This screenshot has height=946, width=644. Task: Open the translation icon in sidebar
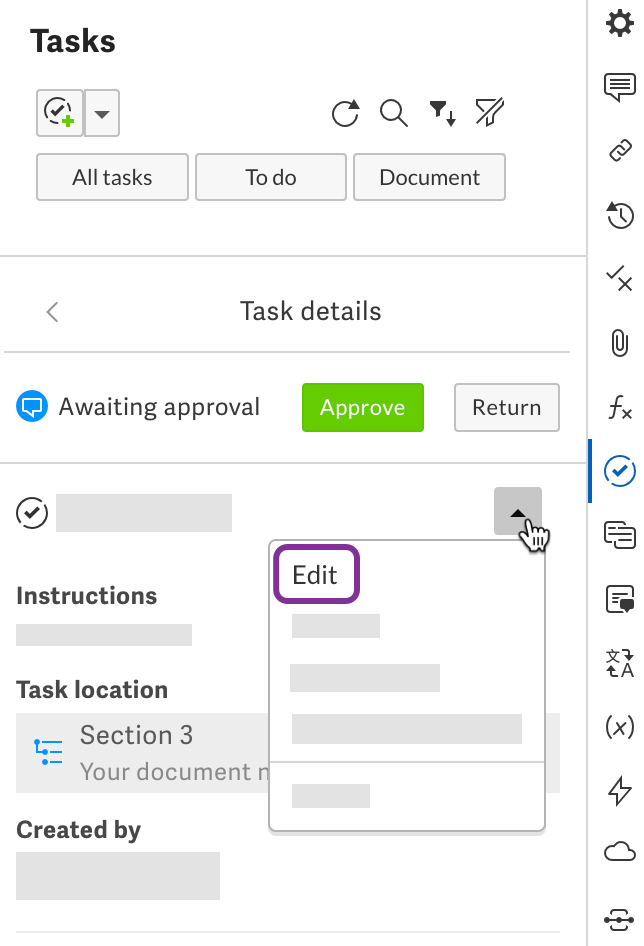(620, 662)
